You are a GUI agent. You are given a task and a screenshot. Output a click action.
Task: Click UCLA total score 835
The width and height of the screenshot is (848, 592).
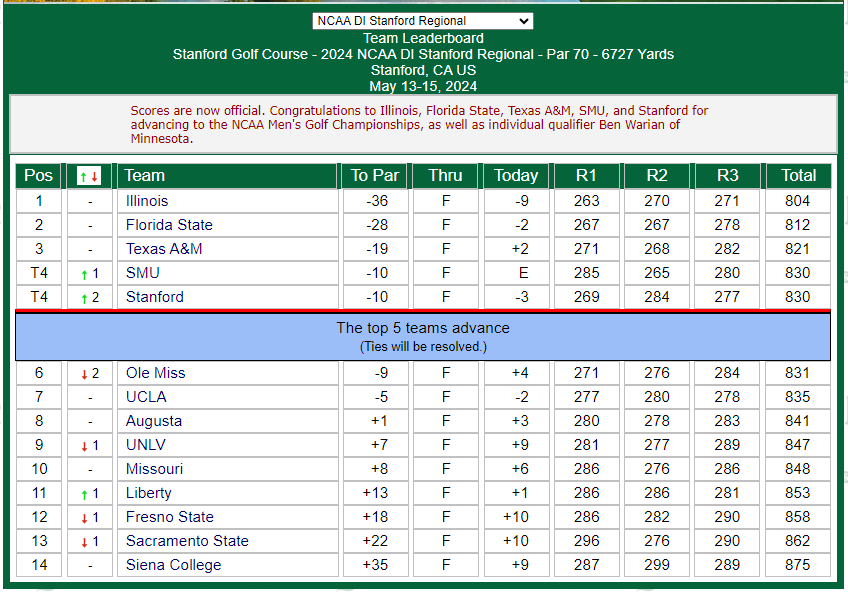click(x=798, y=397)
